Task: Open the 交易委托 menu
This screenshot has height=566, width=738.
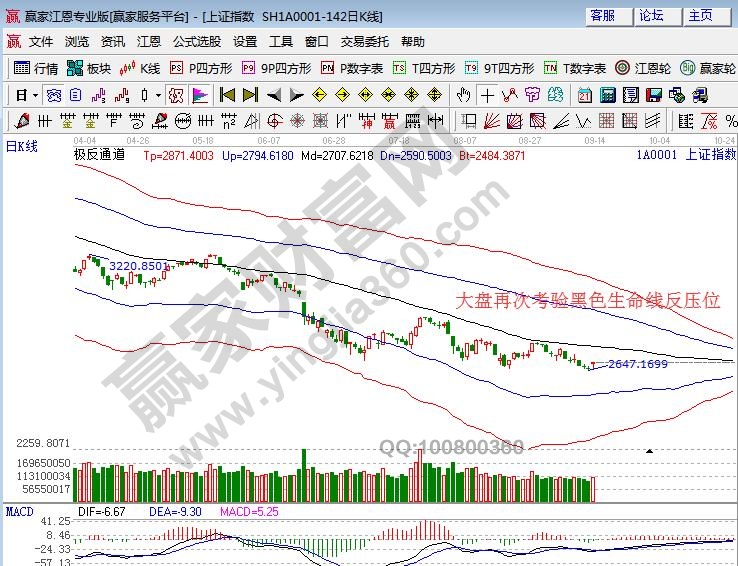Action: (x=365, y=42)
